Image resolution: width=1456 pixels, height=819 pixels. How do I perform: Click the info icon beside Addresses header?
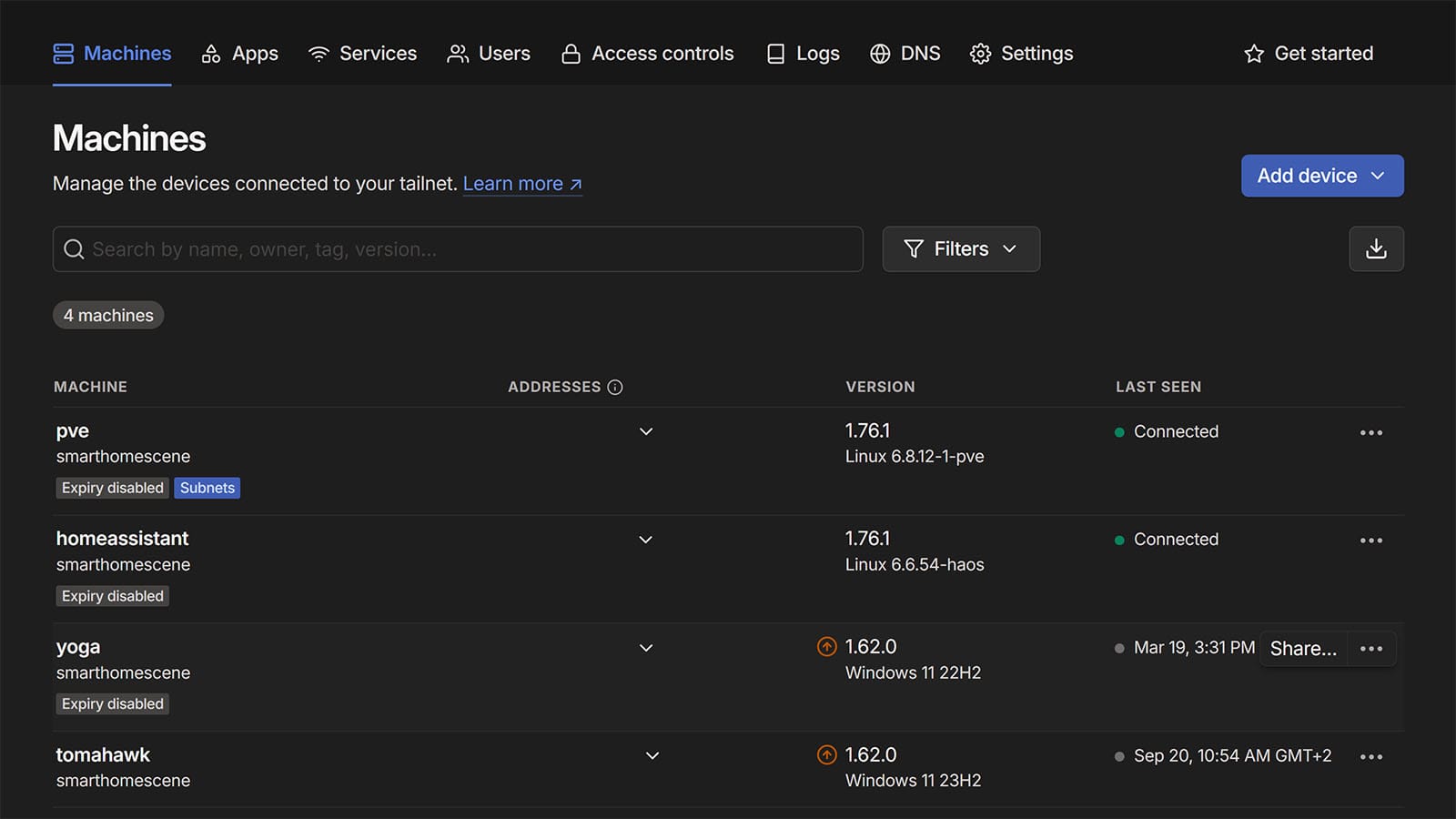point(615,387)
